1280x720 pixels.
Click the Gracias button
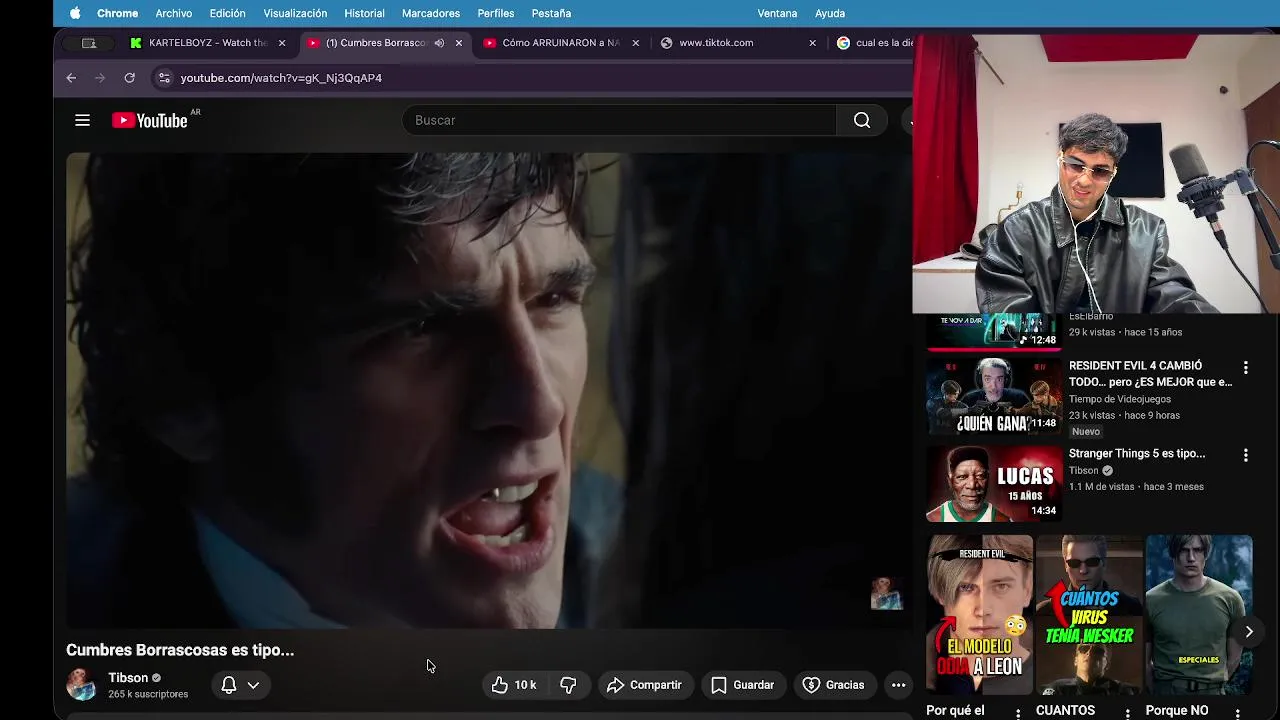(x=833, y=685)
